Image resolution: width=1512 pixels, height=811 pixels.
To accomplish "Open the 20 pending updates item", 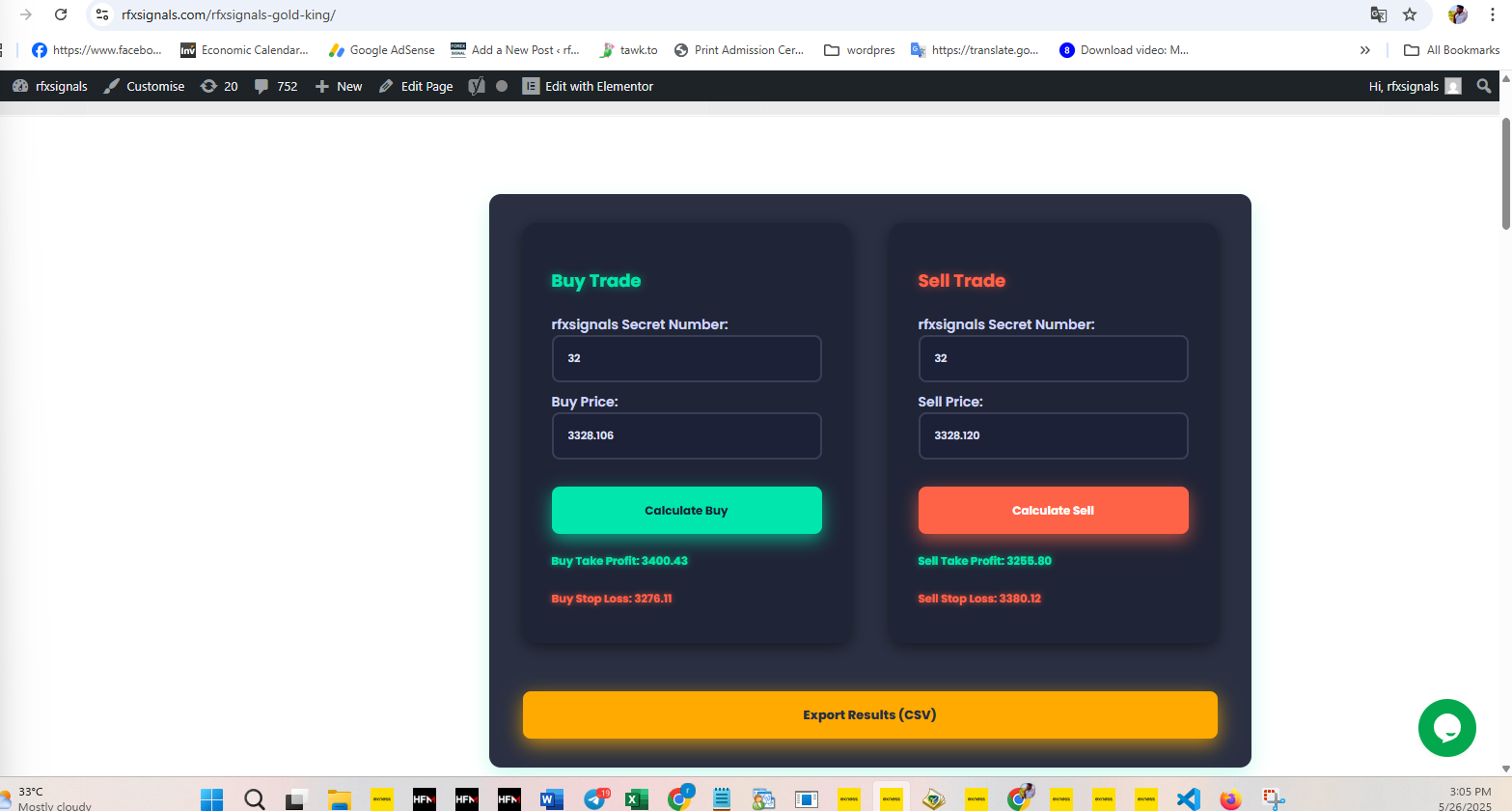I will 219,86.
